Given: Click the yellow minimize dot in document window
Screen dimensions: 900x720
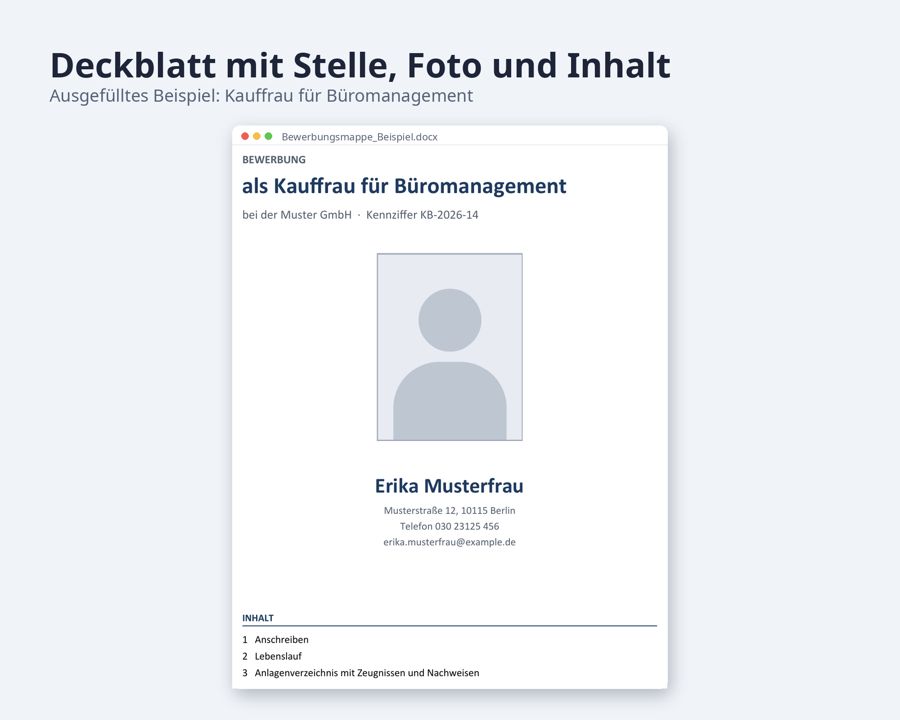Looking at the screenshot, I should pos(257,136).
